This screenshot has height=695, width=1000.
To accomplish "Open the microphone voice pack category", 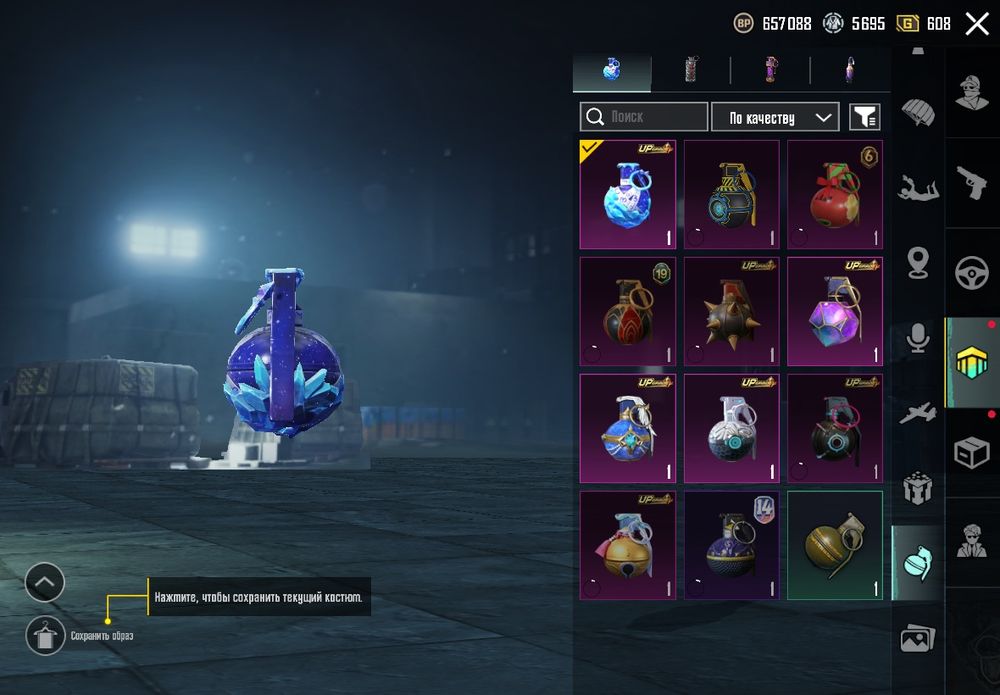I will 918,337.
